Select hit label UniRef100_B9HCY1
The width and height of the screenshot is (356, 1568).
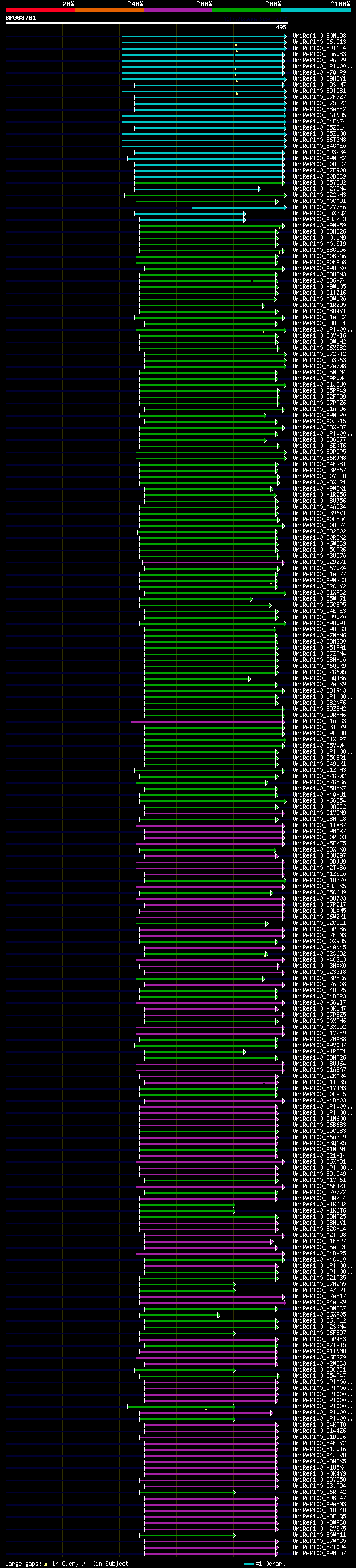(319, 78)
